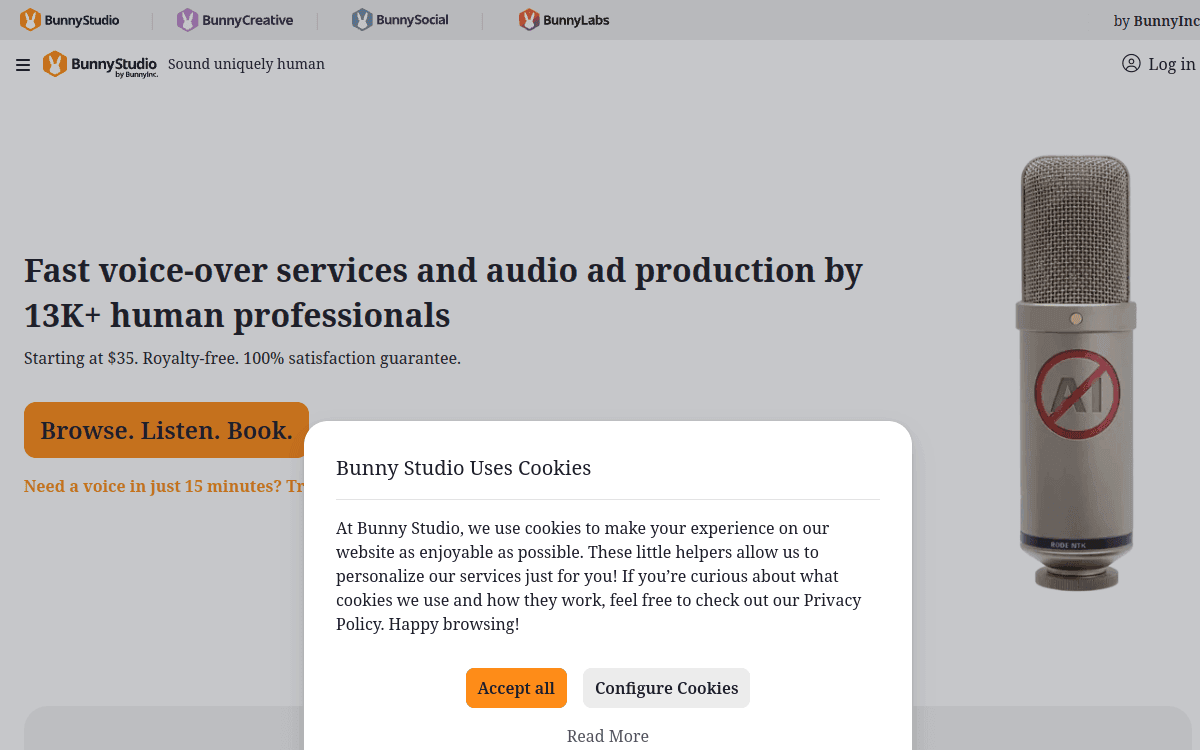1200x750 pixels.
Task: Click the Browse. Listen. Book. button
Action: (x=166, y=430)
